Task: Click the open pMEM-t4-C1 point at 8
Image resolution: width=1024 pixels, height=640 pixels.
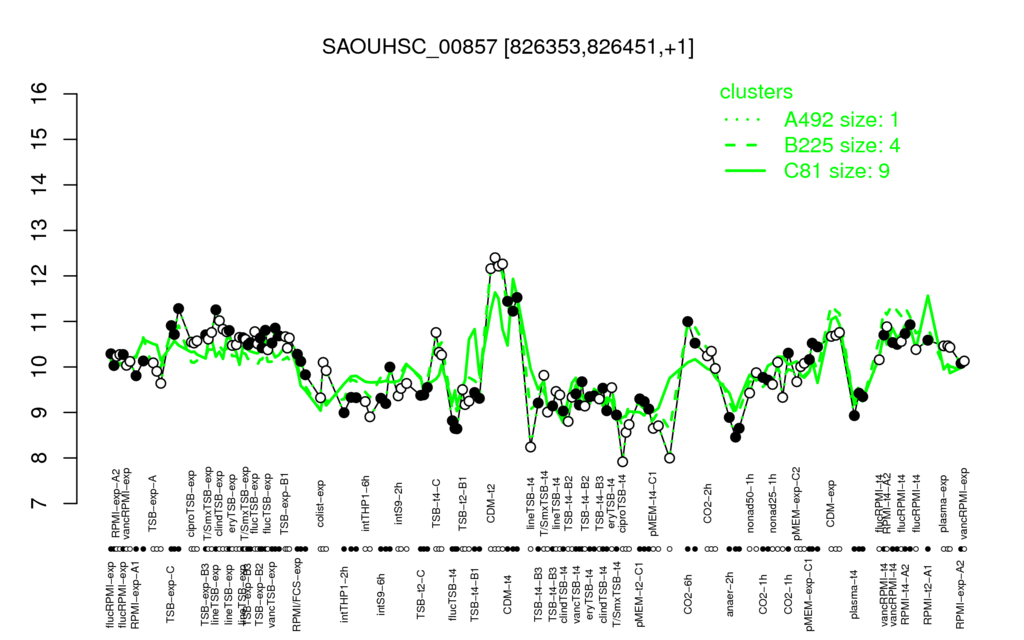Action: 669,458
